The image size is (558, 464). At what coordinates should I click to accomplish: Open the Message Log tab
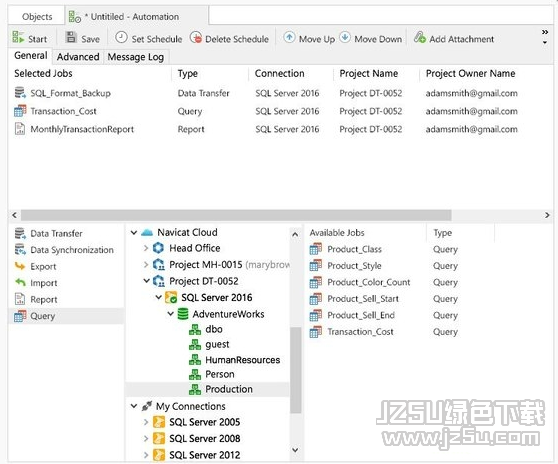(136, 57)
